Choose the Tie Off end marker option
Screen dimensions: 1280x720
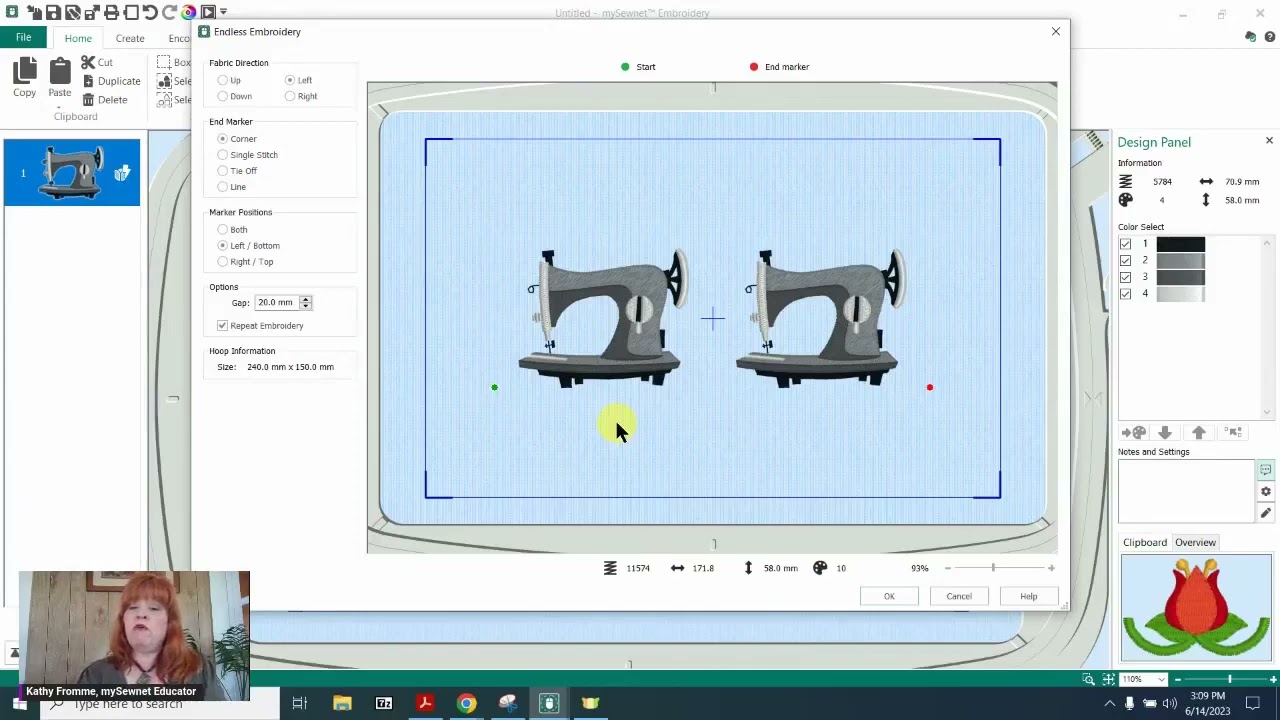coord(223,171)
